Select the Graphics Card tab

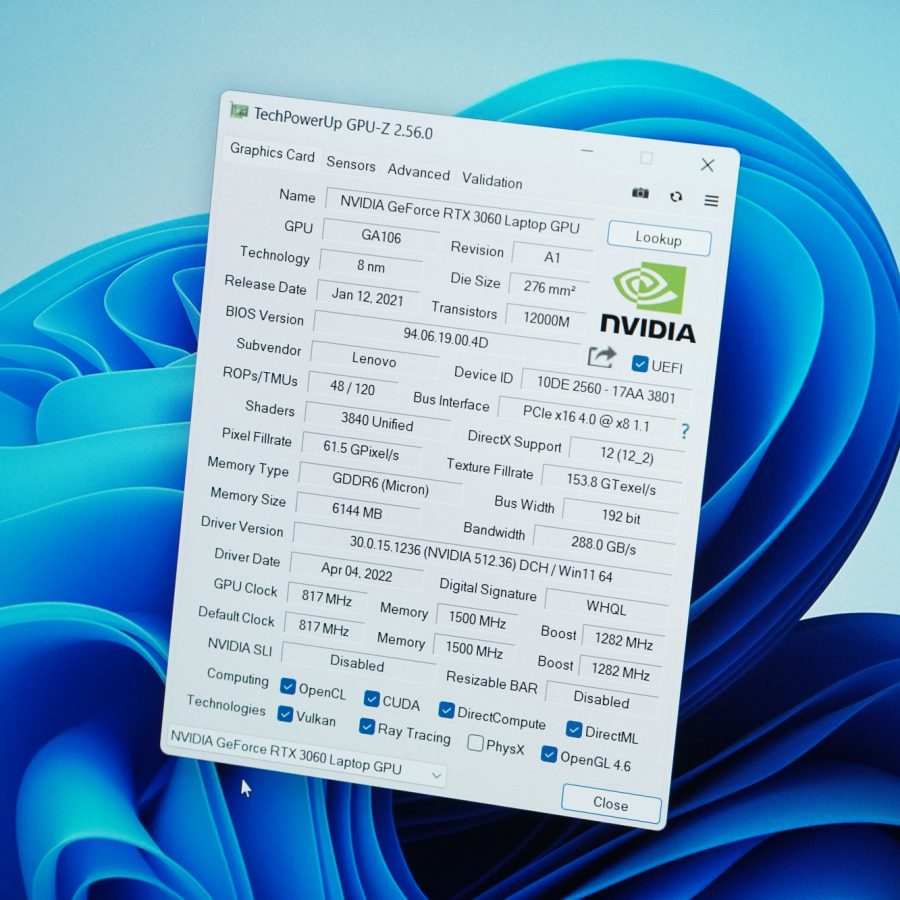coord(272,153)
